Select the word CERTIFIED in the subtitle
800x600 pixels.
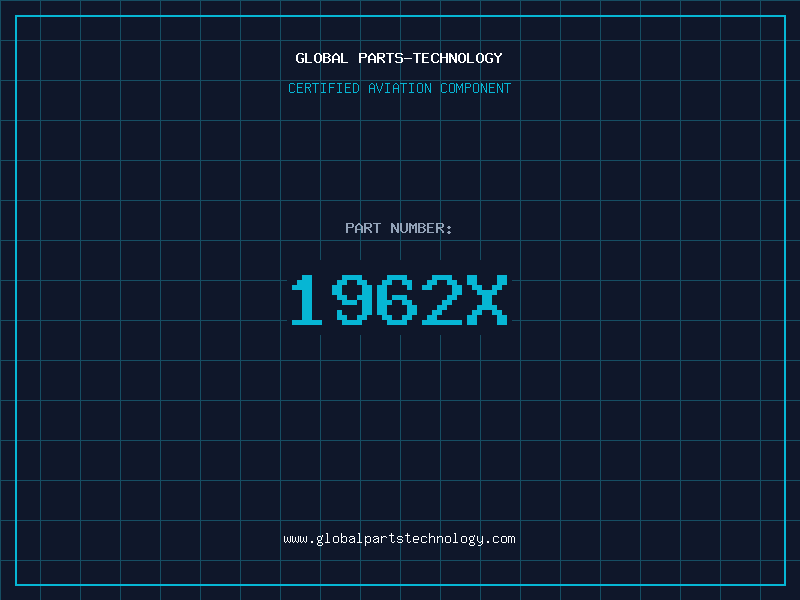tap(324, 88)
